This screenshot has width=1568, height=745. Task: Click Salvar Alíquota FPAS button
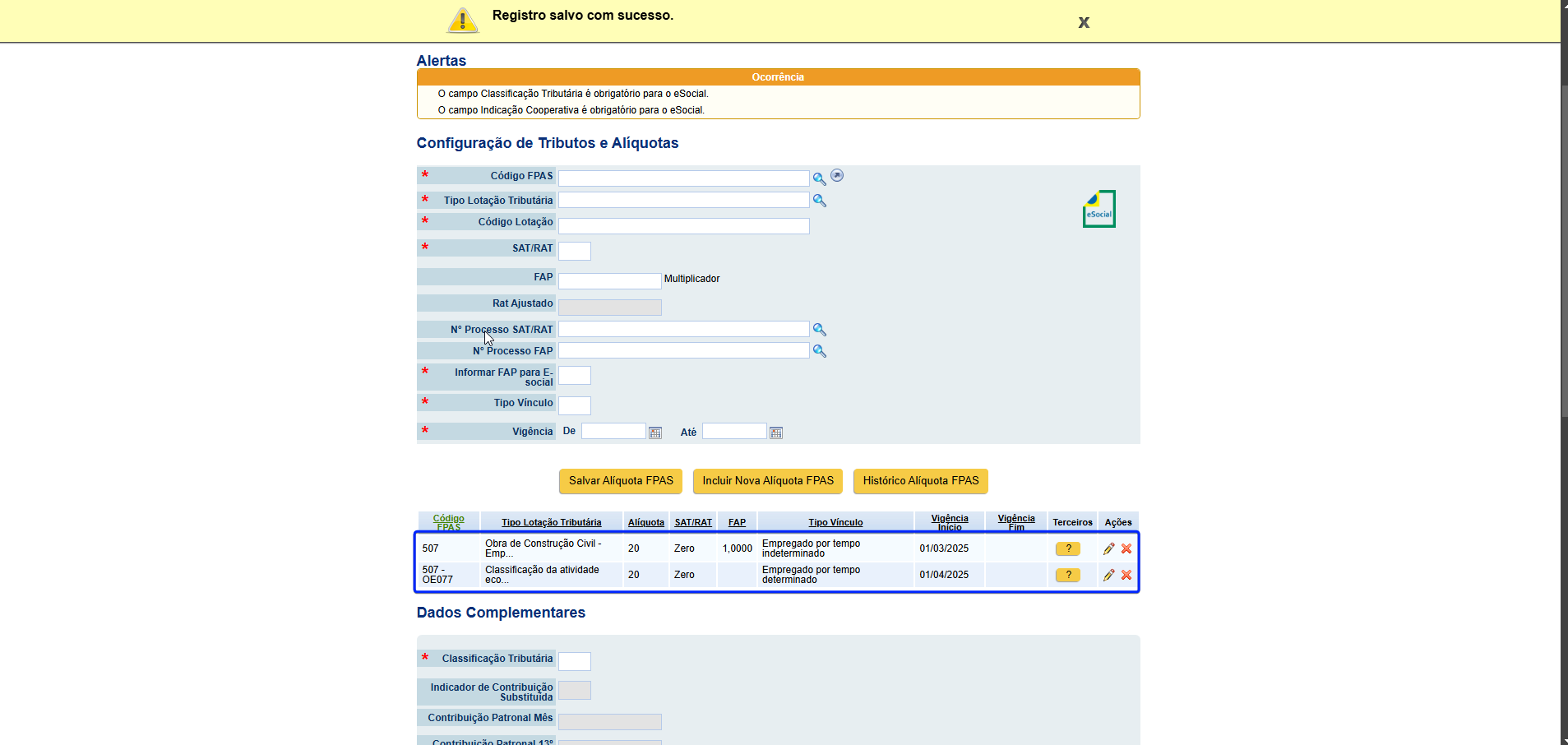(621, 481)
